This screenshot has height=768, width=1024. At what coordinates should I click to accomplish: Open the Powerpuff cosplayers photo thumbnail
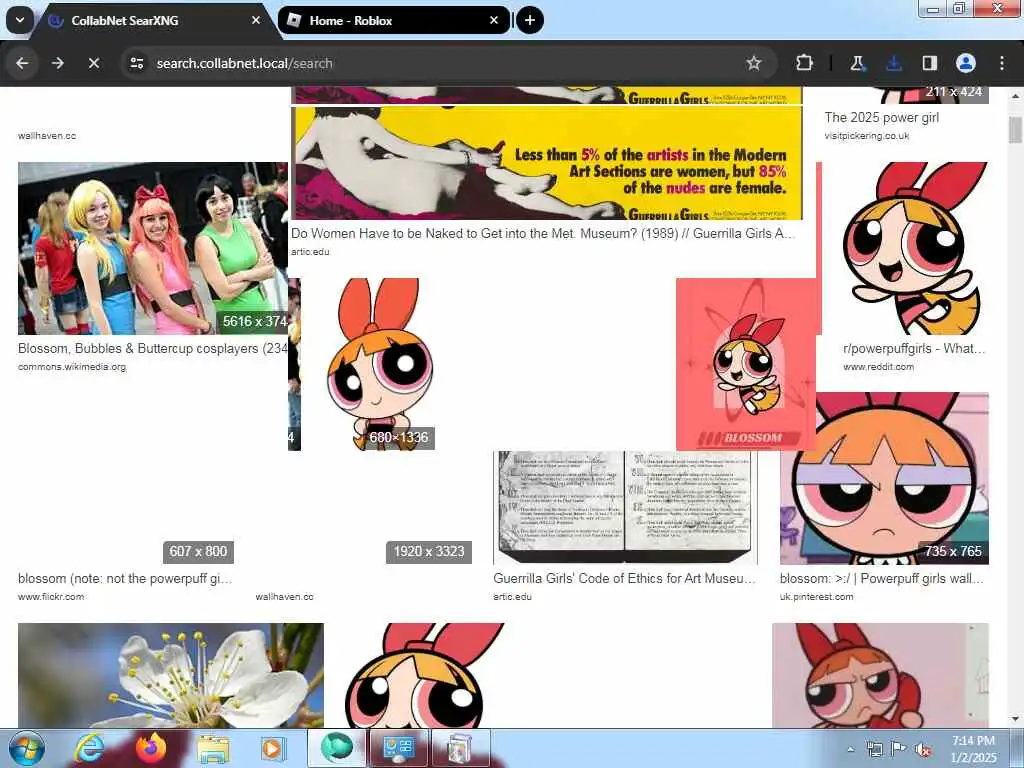152,248
